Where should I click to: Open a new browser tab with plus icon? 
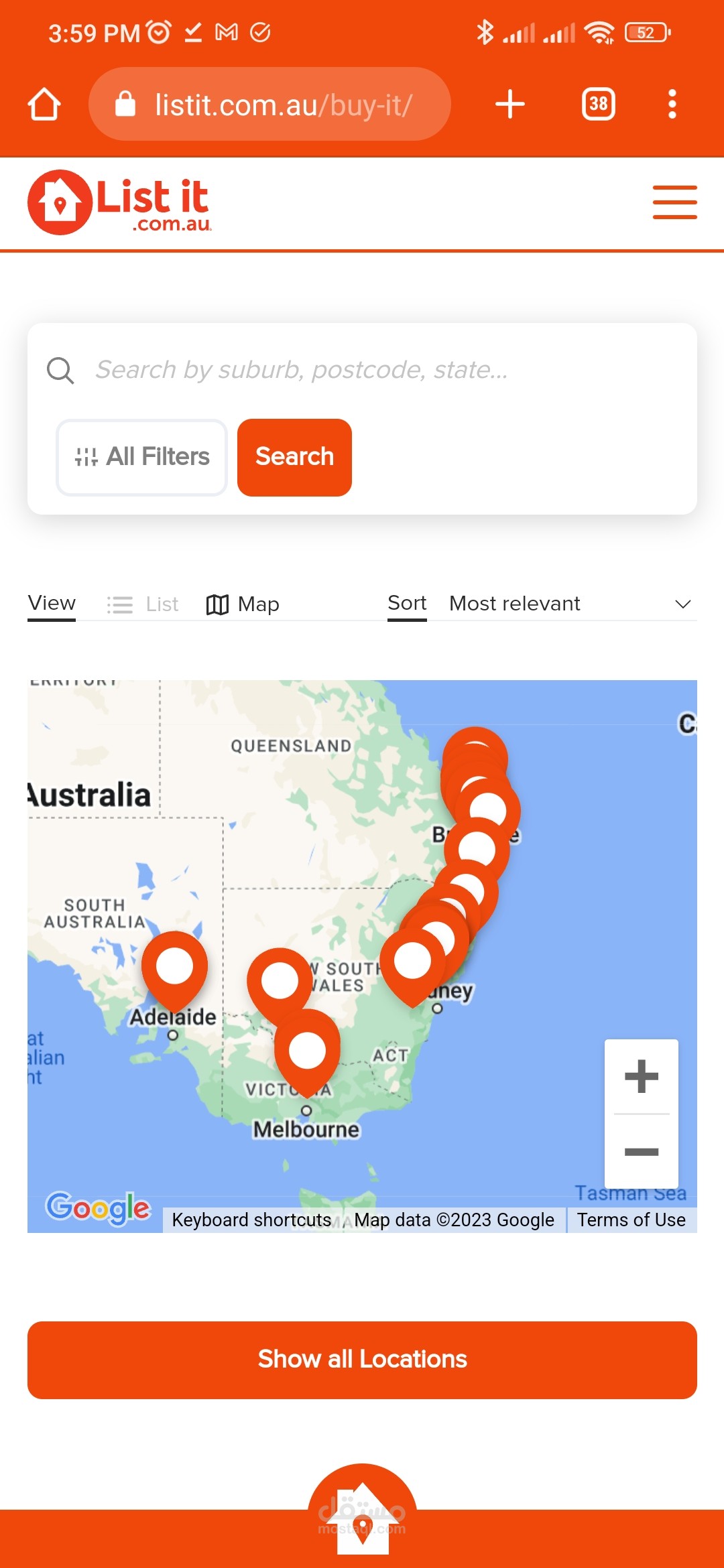[509, 104]
